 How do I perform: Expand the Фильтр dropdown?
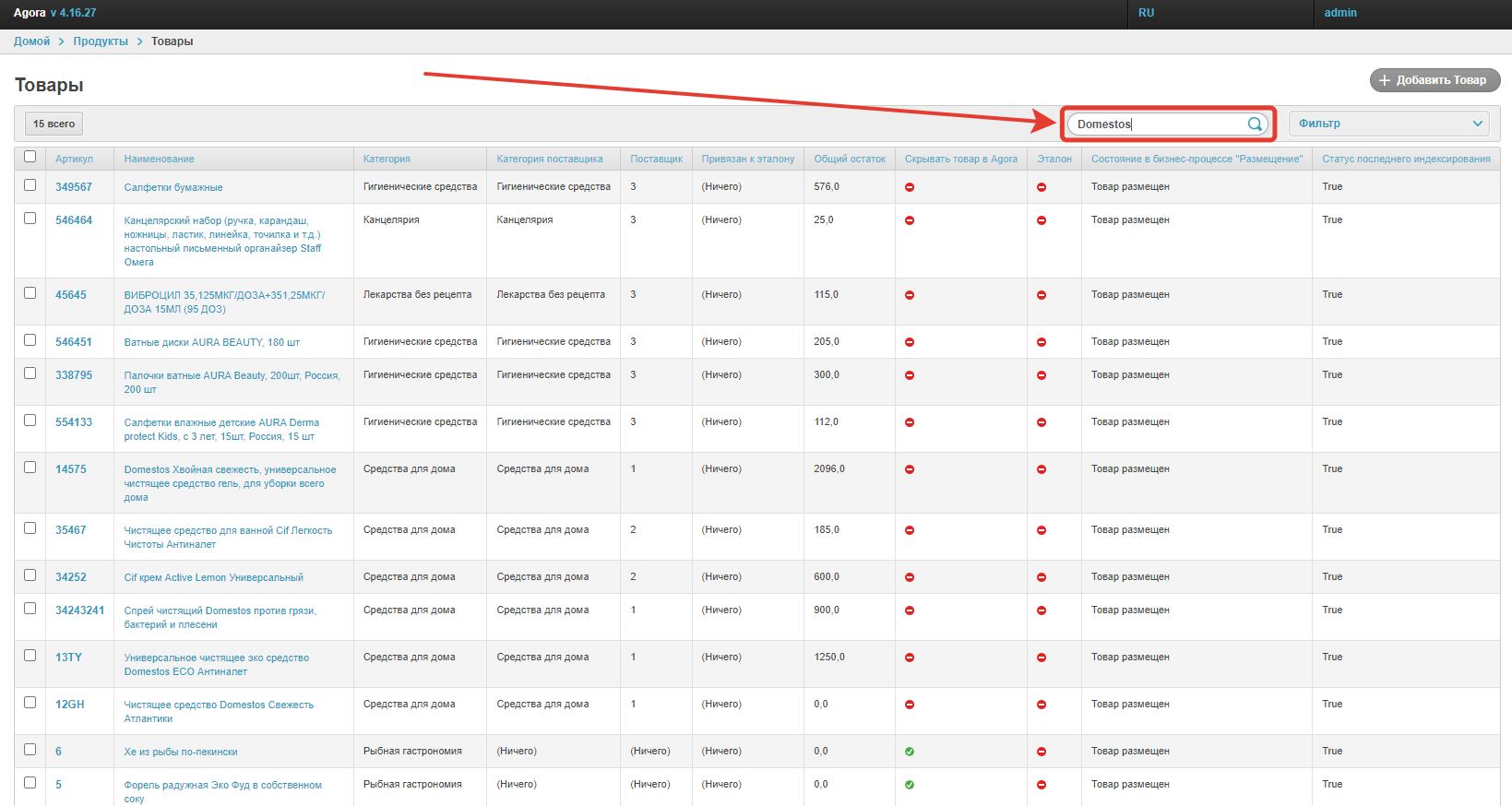(1388, 124)
